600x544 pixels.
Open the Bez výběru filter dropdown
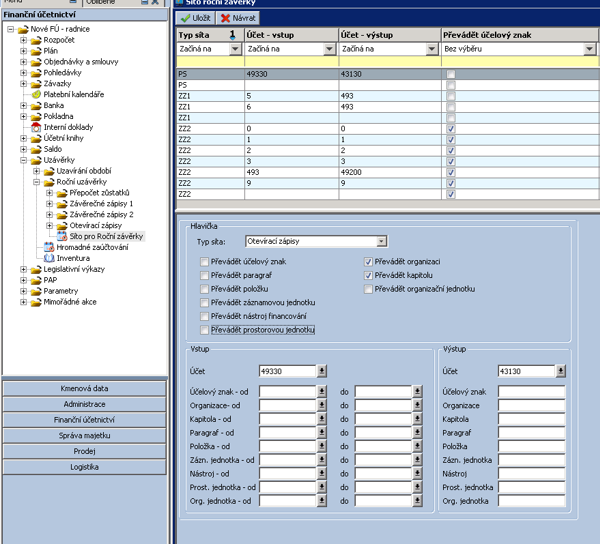coord(592,48)
